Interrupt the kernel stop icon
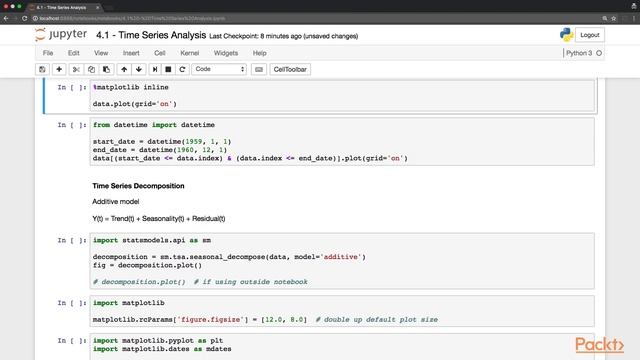Screen dimensions: 640x360 pyautogui.click(x=168, y=69)
